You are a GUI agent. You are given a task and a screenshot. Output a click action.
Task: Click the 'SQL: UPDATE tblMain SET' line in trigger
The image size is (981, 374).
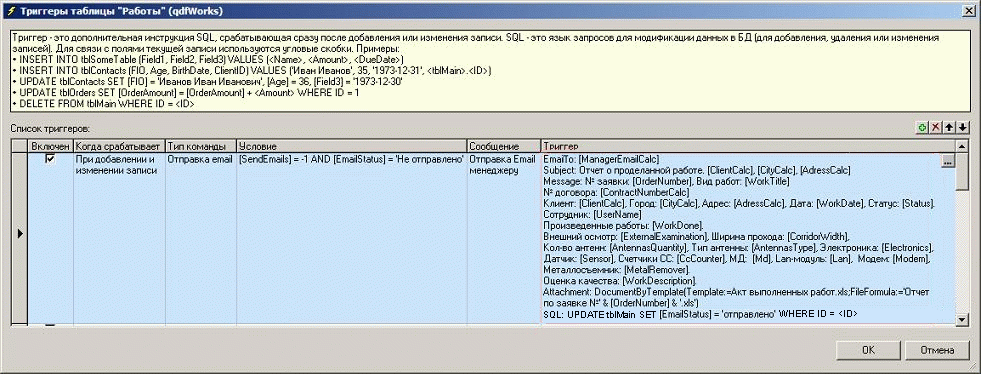(700, 313)
